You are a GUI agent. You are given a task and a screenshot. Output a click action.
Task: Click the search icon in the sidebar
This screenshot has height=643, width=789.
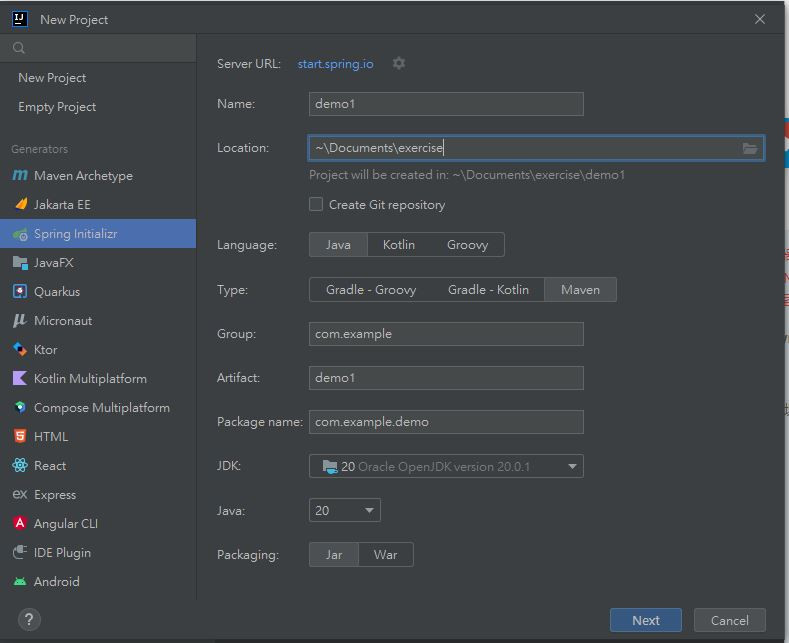tap(19, 48)
